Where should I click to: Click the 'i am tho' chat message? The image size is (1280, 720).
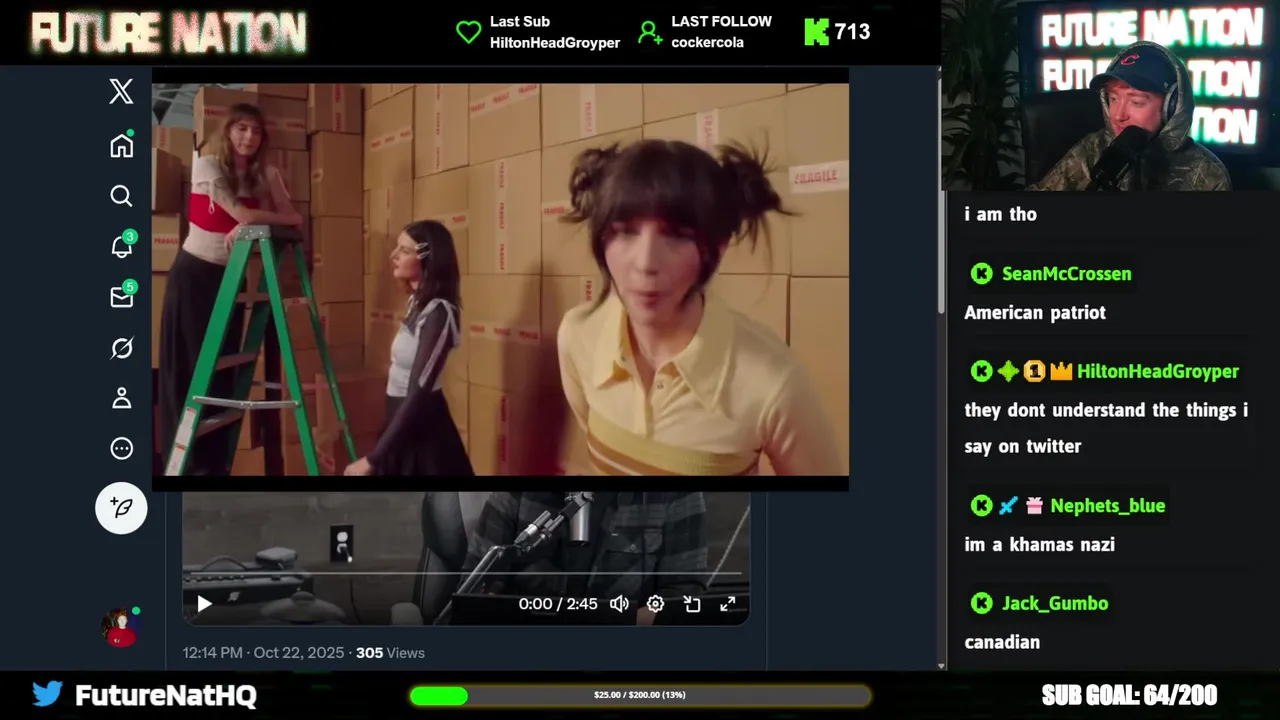point(1000,214)
